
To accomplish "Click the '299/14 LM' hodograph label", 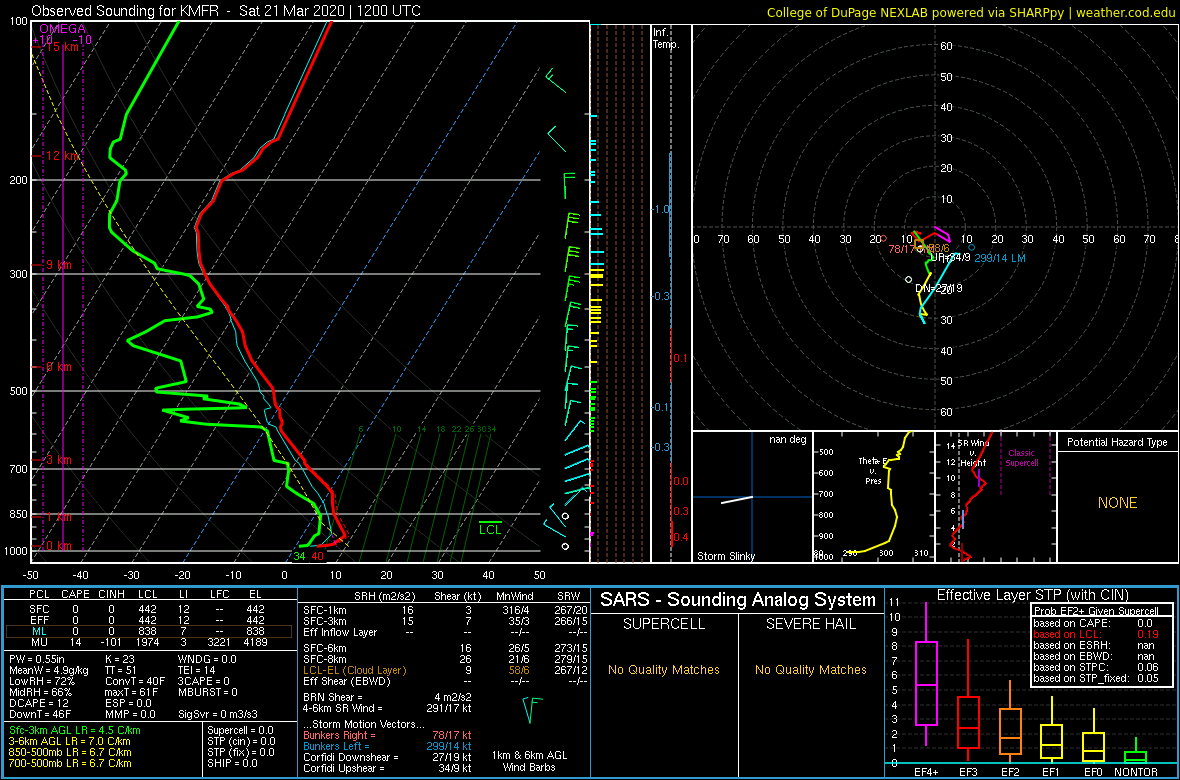I will tap(999, 258).
